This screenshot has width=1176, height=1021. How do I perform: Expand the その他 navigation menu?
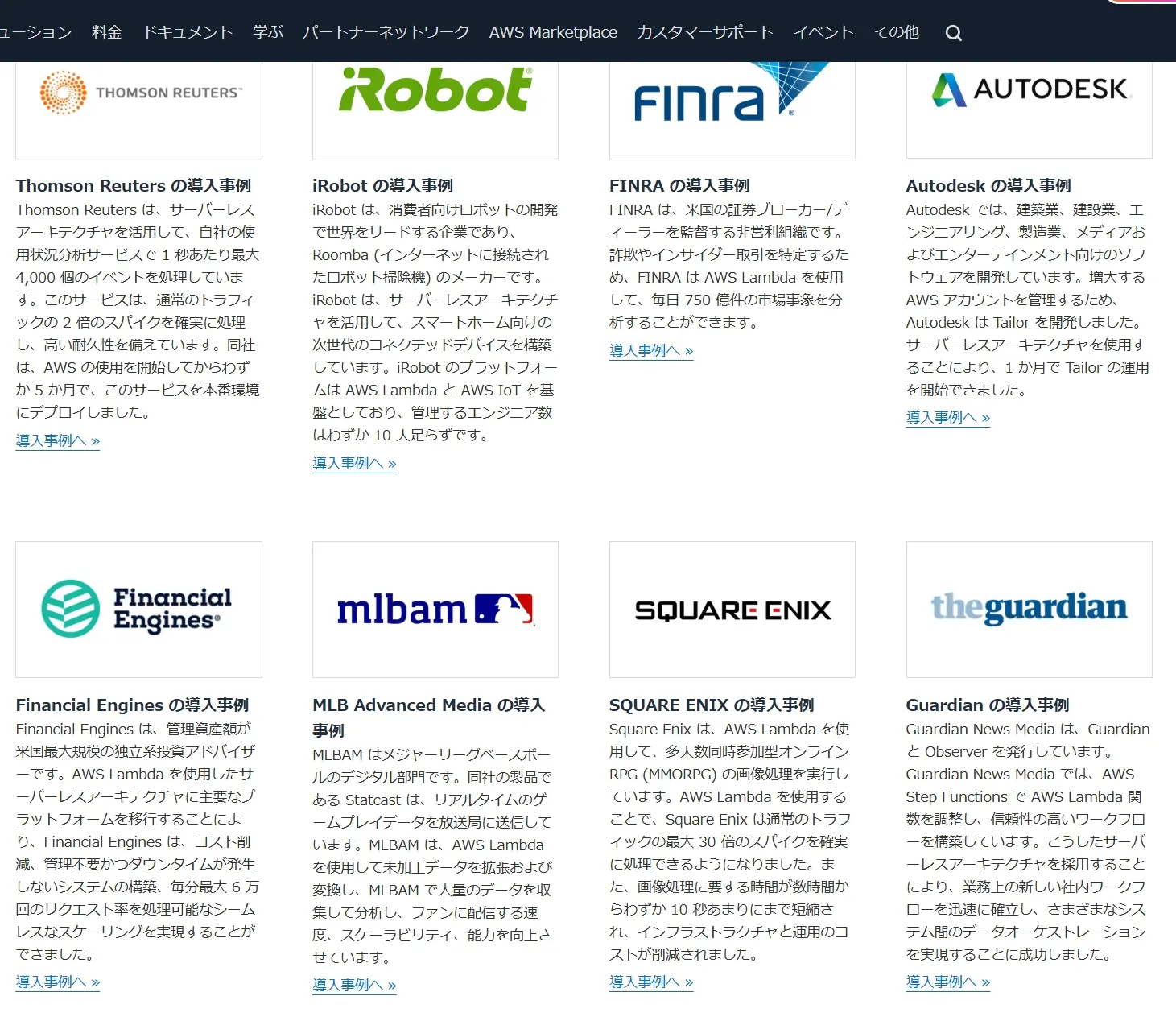pyautogui.click(x=897, y=32)
